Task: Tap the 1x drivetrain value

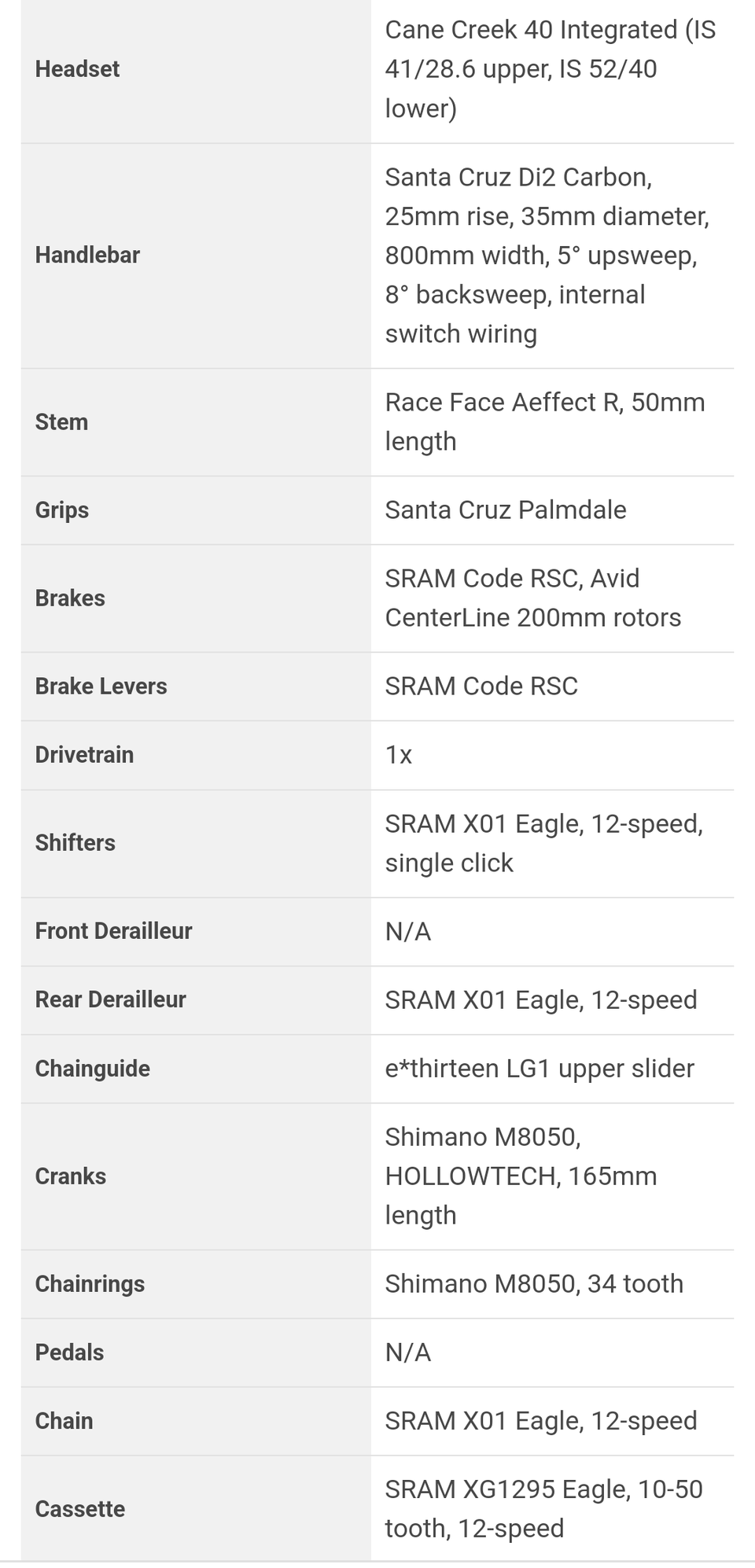Action: (399, 755)
